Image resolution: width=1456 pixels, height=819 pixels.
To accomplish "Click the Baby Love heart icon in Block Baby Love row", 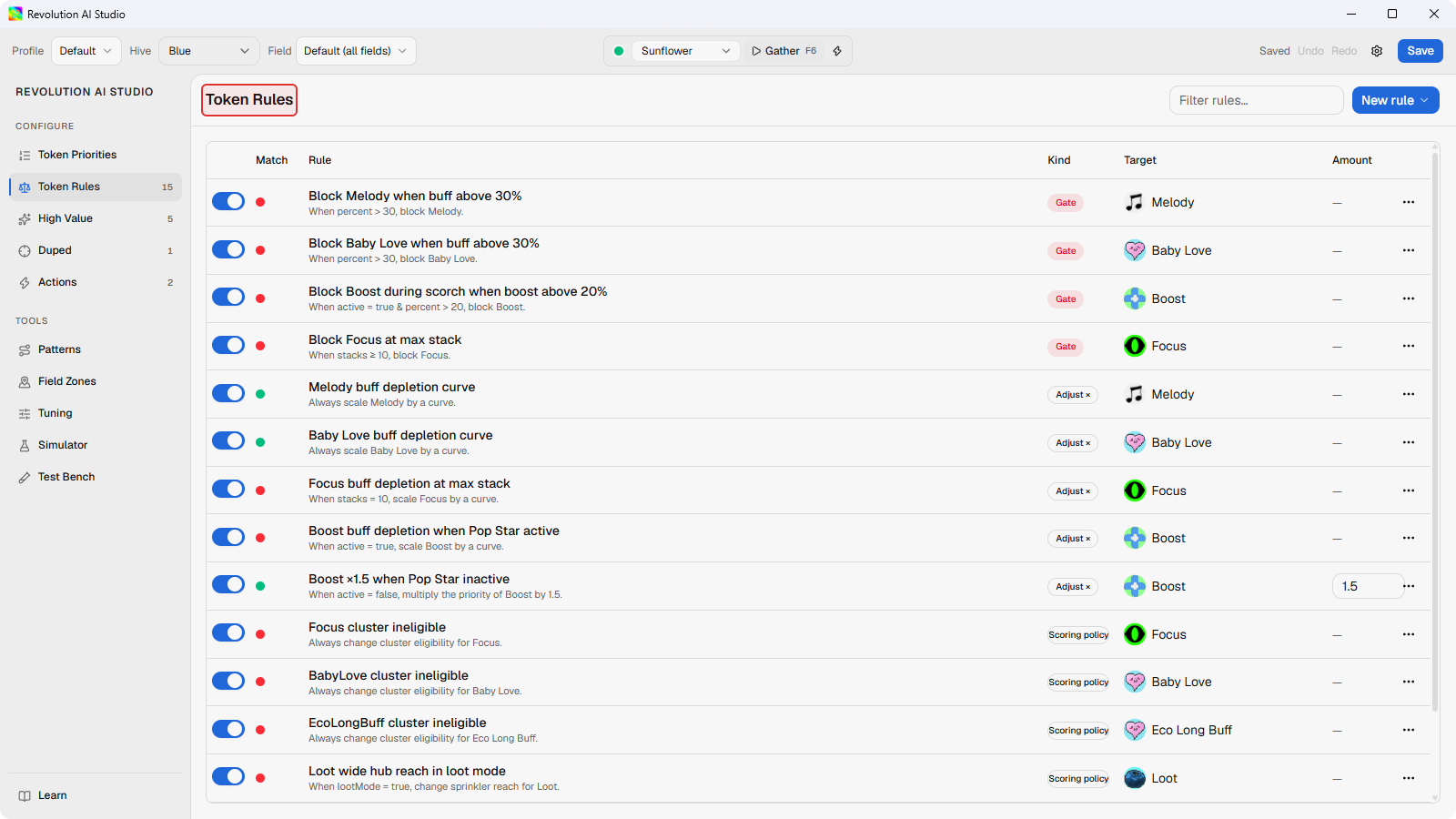I will [x=1134, y=250].
